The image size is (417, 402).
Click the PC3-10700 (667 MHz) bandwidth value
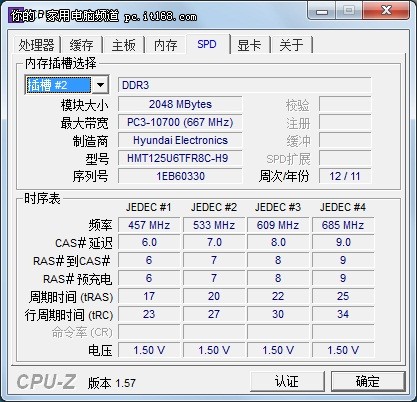(180, 122)
